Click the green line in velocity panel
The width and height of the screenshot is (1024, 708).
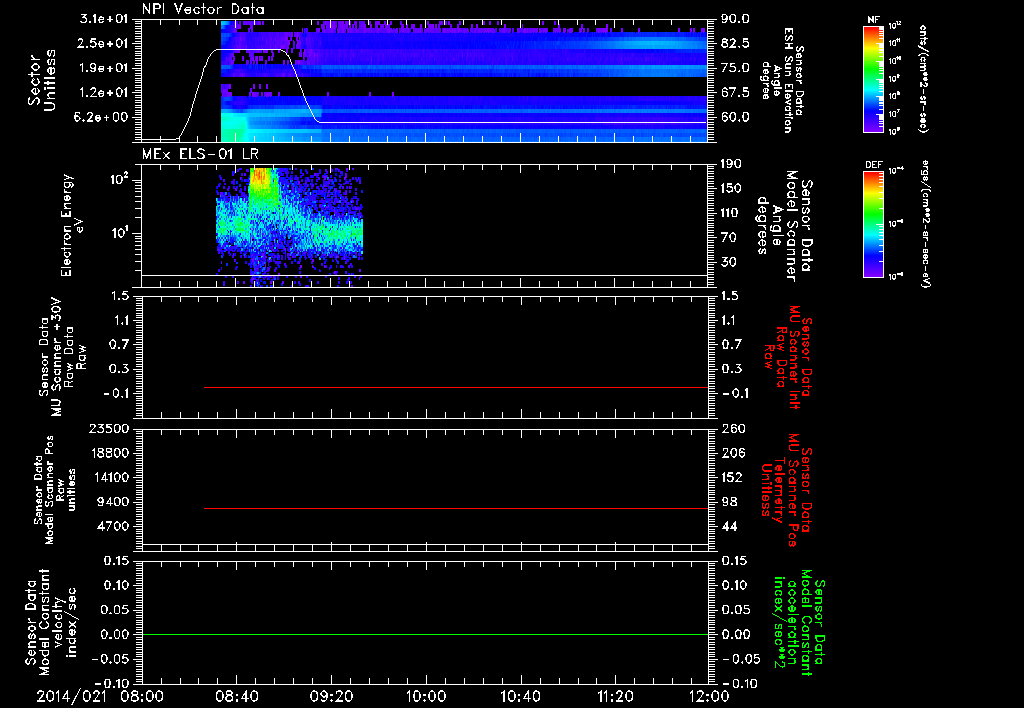[424, 634]
